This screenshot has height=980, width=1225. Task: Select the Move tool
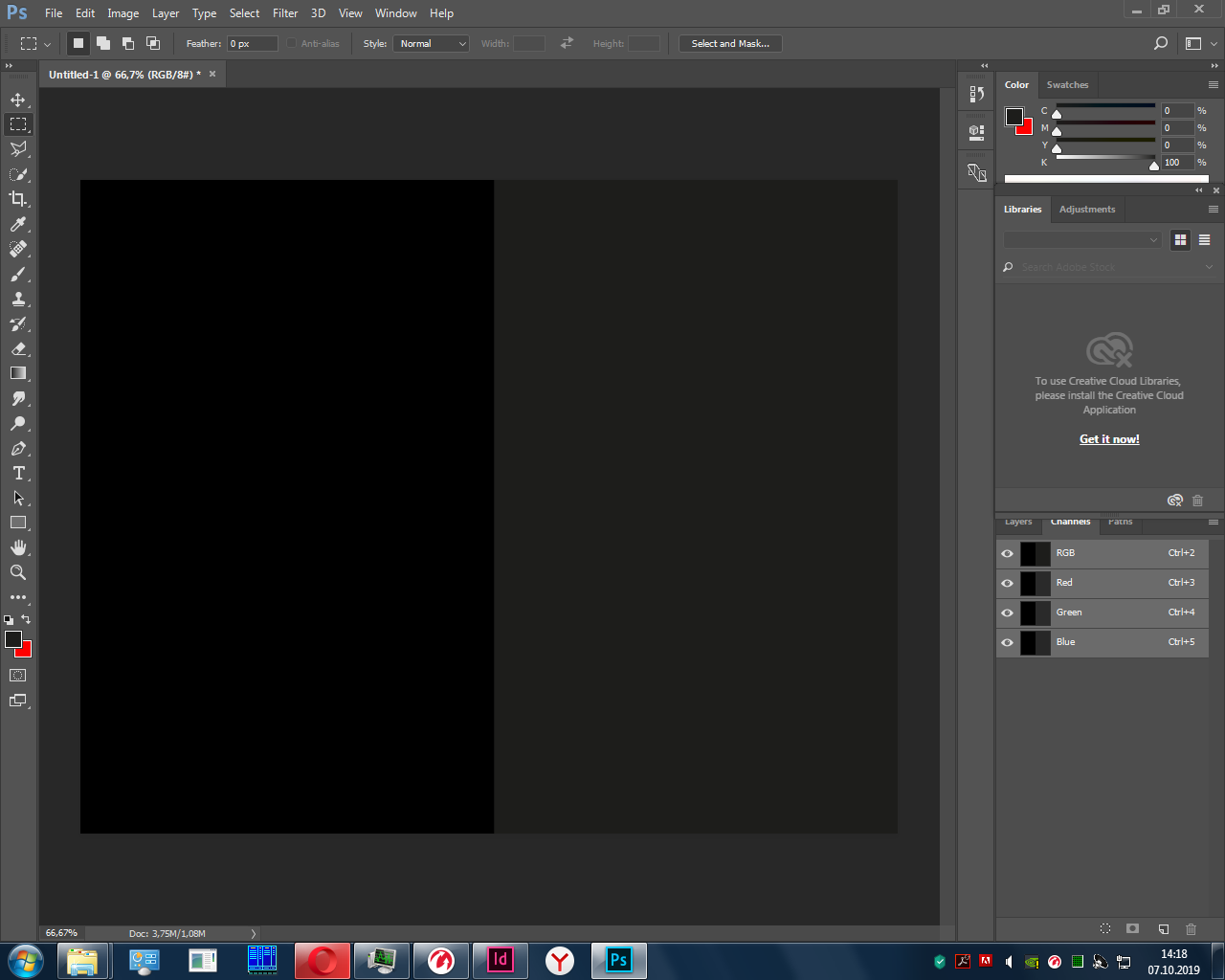pyautogui.click(x=18, y=100)
